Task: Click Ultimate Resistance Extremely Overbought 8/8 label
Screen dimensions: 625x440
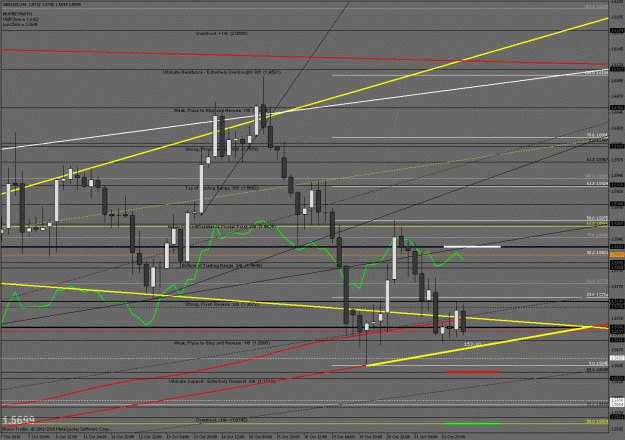Action: [222, 72]
